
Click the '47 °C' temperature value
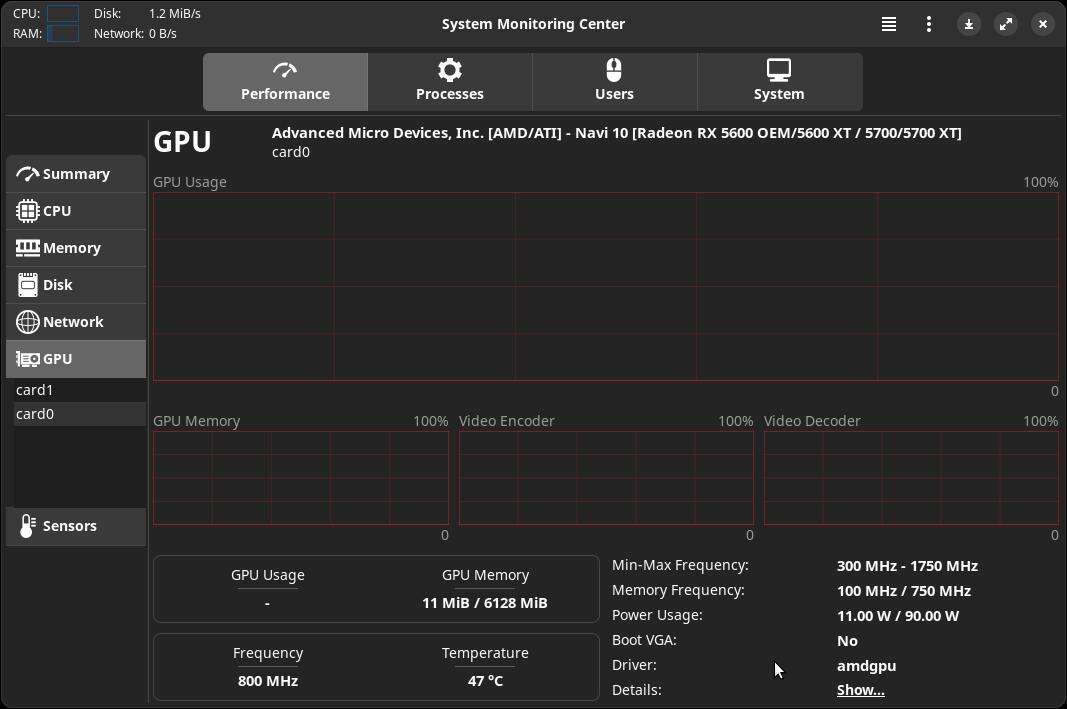485,681
